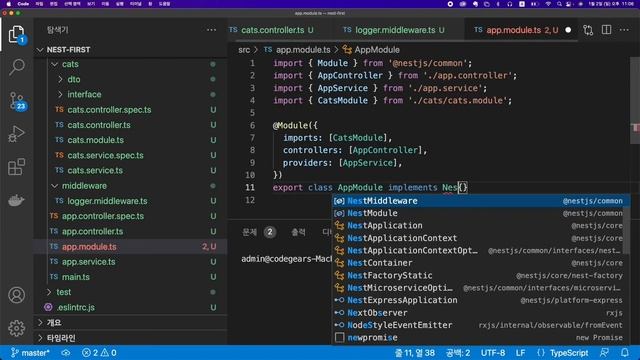Image resolution: width=640 pixels, height=360 pixels.
Task: Select NextObserver autocomplete suggestion
Action: 478,313
